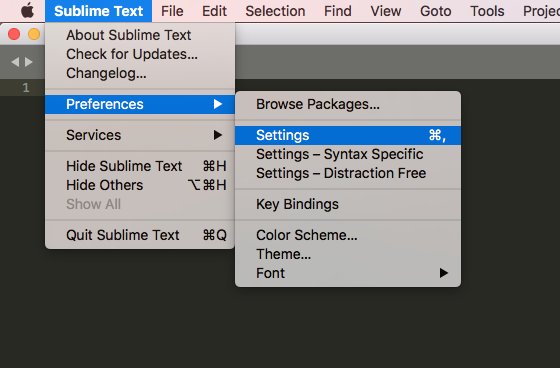Image resolution: width=560 pixels, height=368 pixels.
Task: Open the Goto menu
Action: [435, 11]
